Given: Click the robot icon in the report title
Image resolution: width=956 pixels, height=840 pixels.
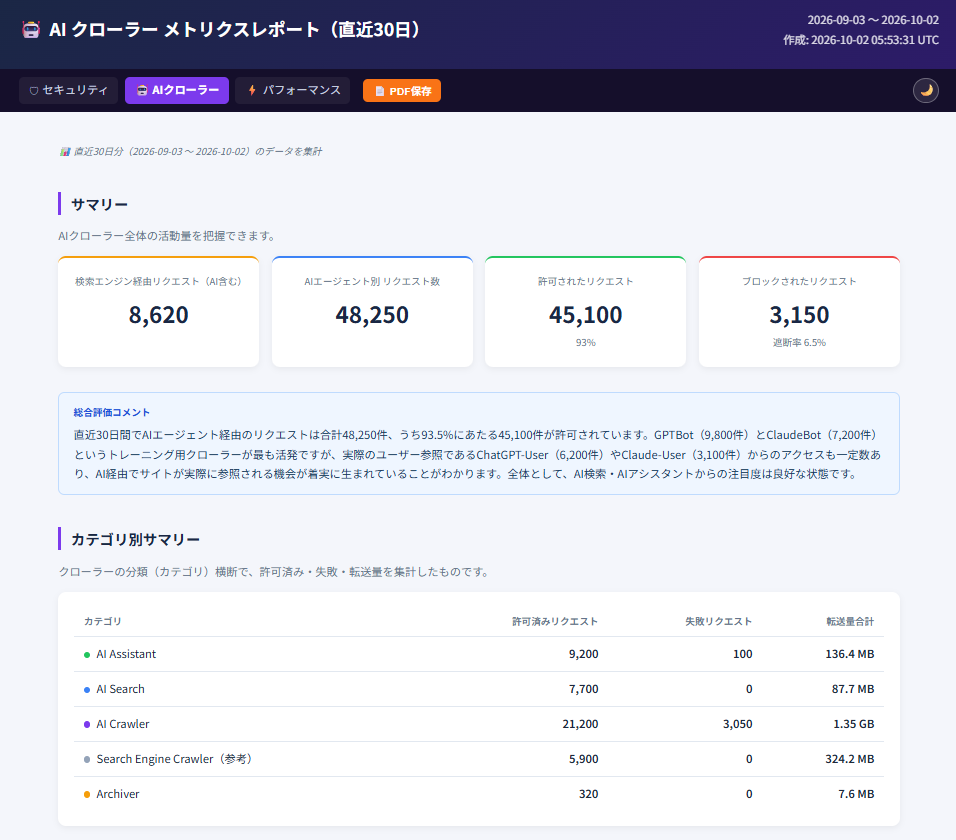Looking at the screenshot, I should [x=30, y=29].
